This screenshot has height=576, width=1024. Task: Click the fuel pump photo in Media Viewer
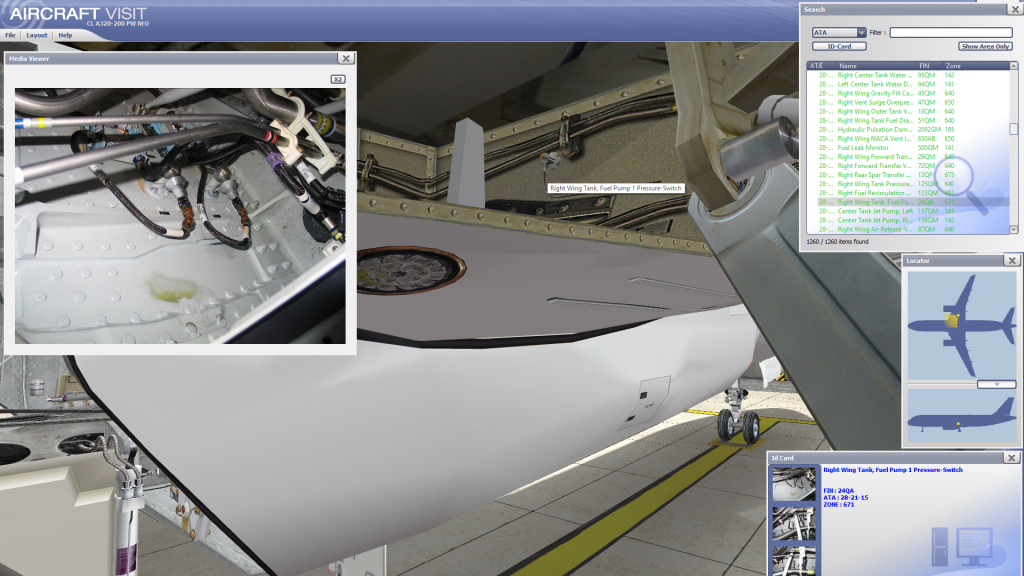click(180, 216)
